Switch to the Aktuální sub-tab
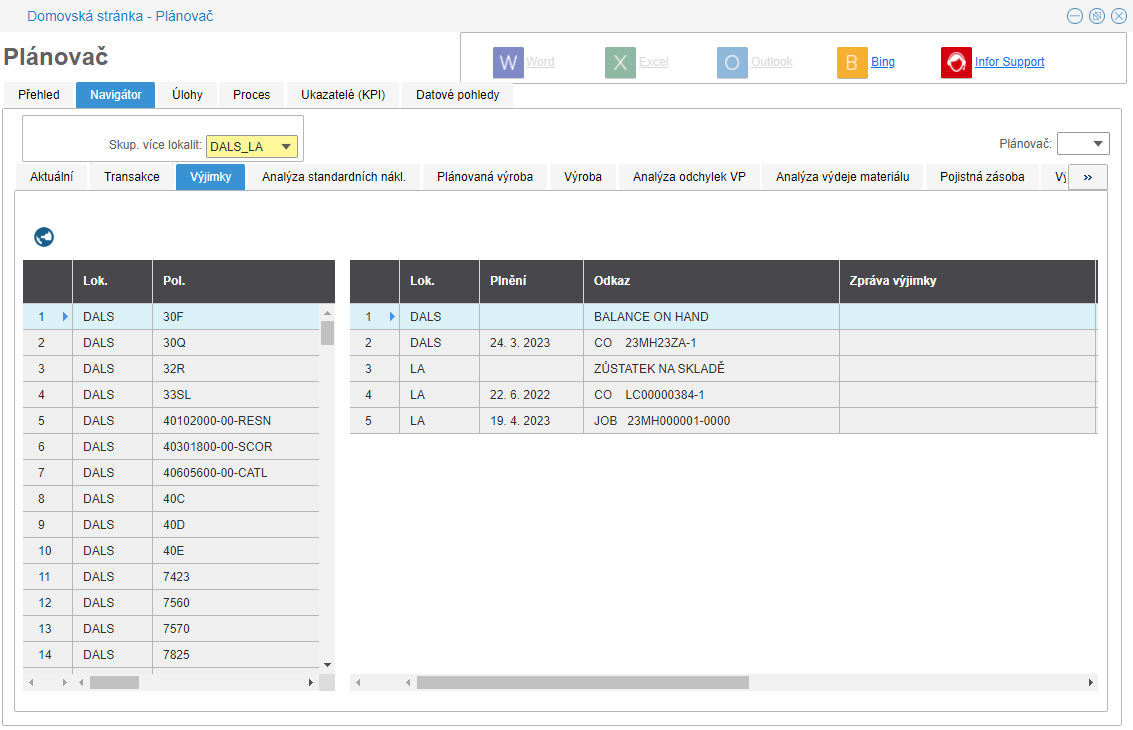This screenshot has height=730, width=1133. pos(51,177)
